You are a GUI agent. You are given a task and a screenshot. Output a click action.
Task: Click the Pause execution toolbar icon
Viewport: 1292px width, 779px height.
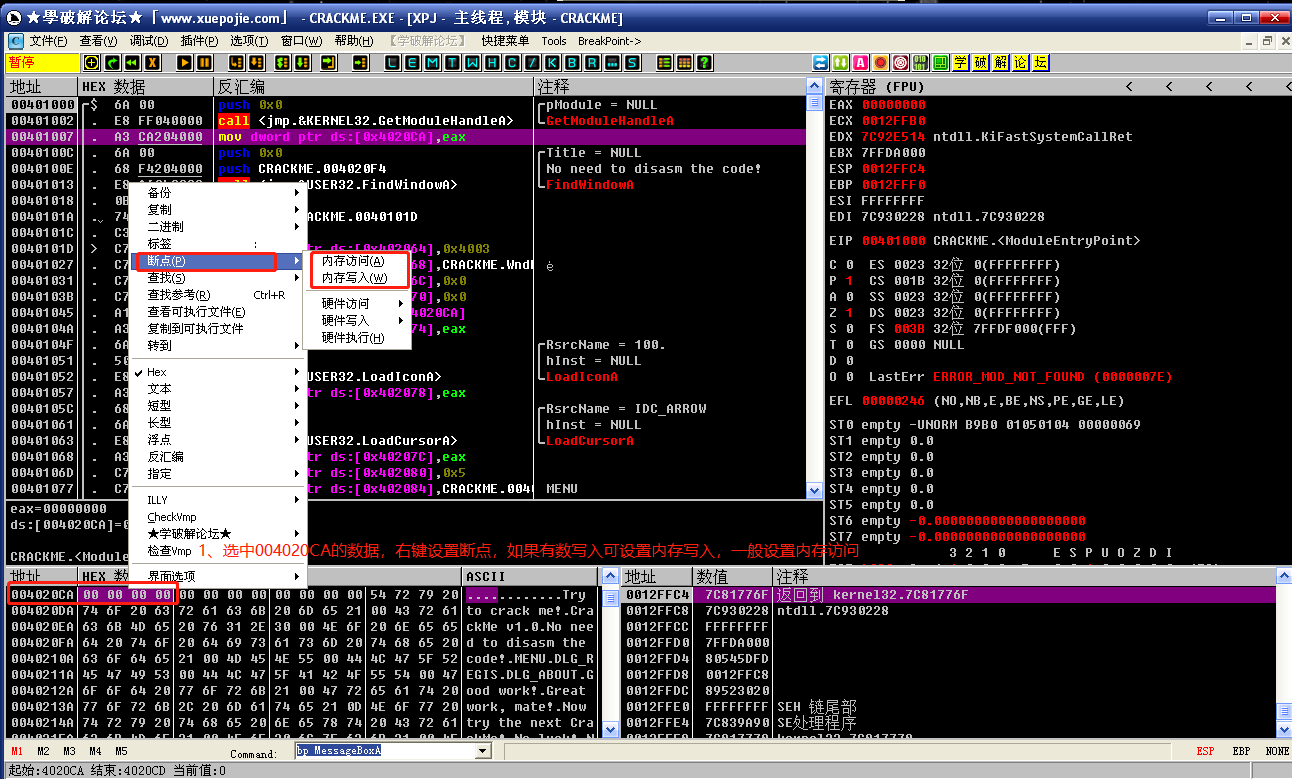(x=204, y=63)
